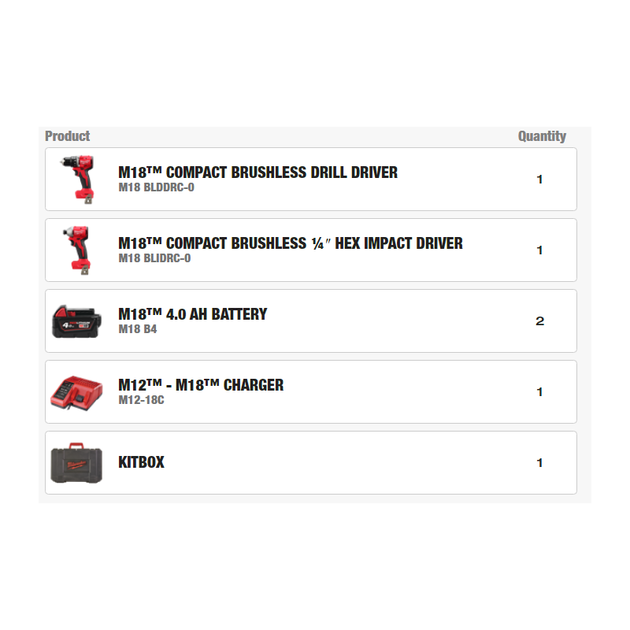The image size is (630, 630).
Task: Click model number M18 BLIDRC-0
Action: tap(154, 258)
